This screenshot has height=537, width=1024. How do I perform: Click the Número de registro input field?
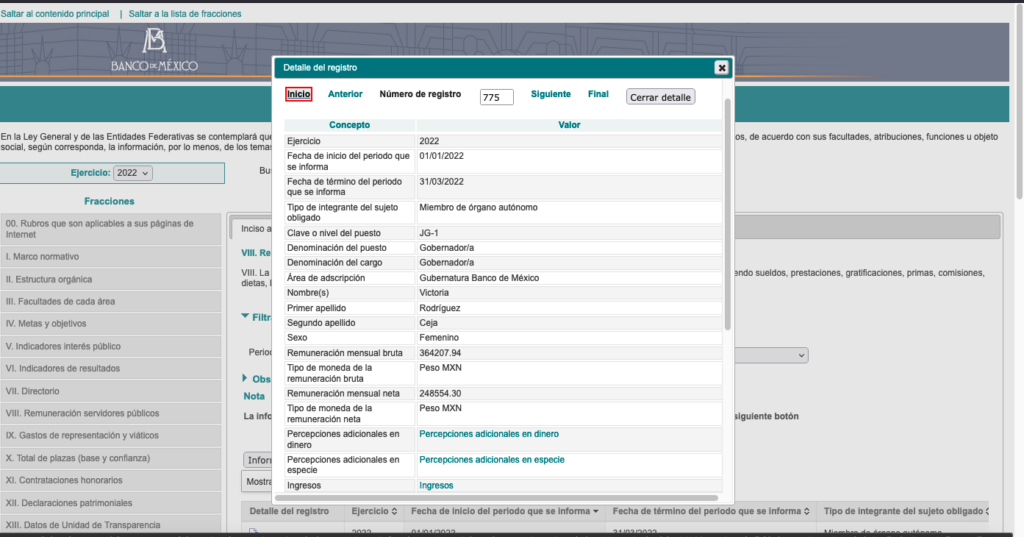(496, 97)
